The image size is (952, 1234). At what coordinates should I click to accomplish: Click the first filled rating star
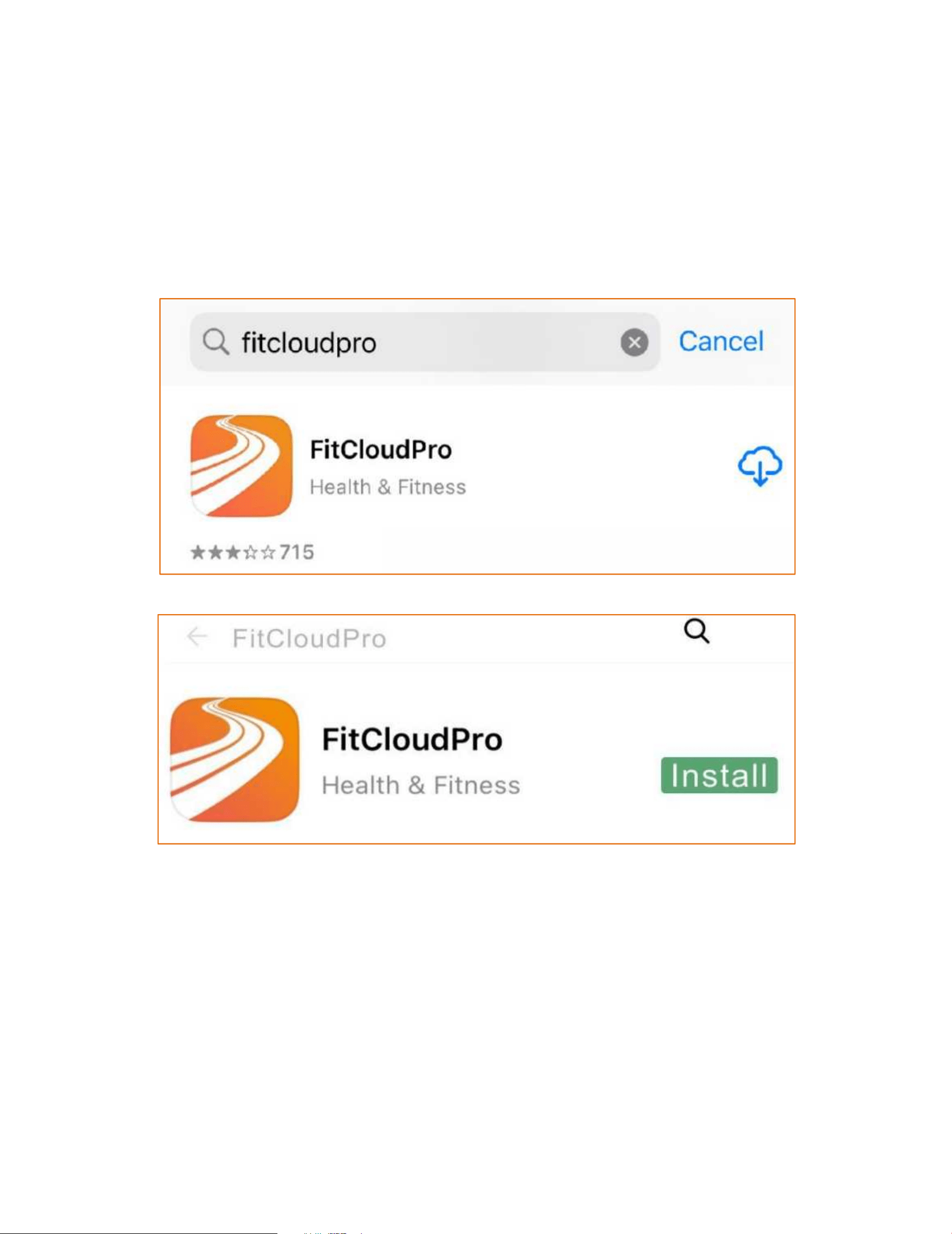coord(198,552)
